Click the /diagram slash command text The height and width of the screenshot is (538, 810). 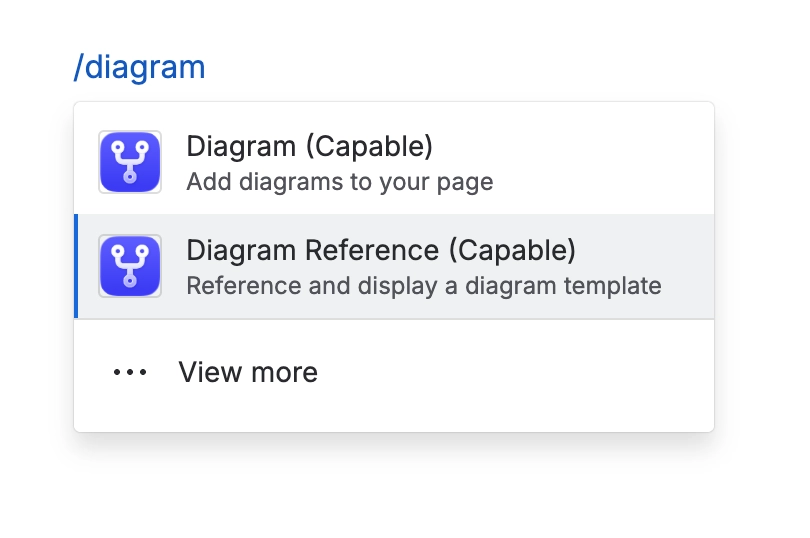pos(139,67)
